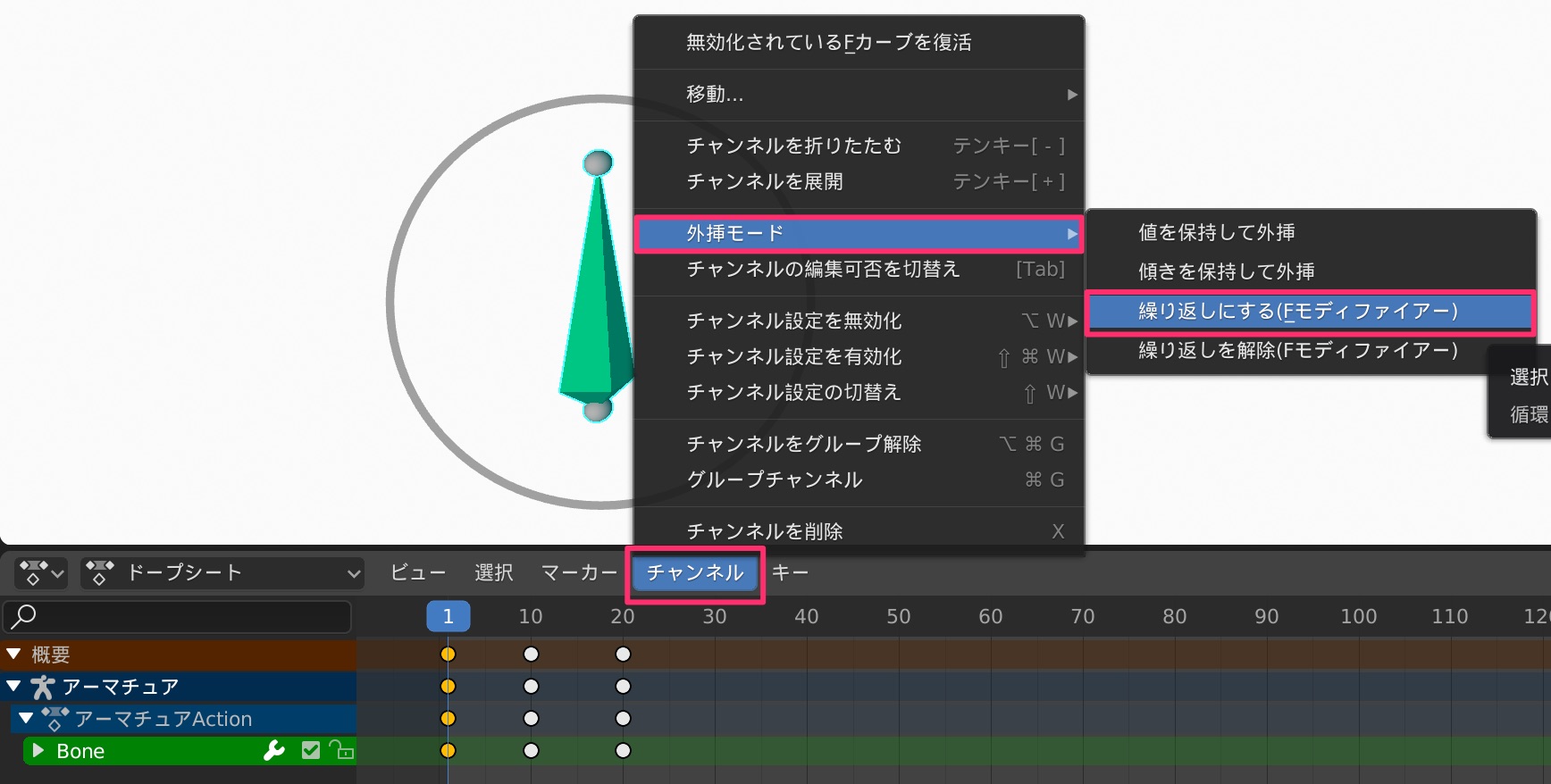Open the マーカー menu
Viewport: 1551px width, 784px height.
tap(579, 572)
